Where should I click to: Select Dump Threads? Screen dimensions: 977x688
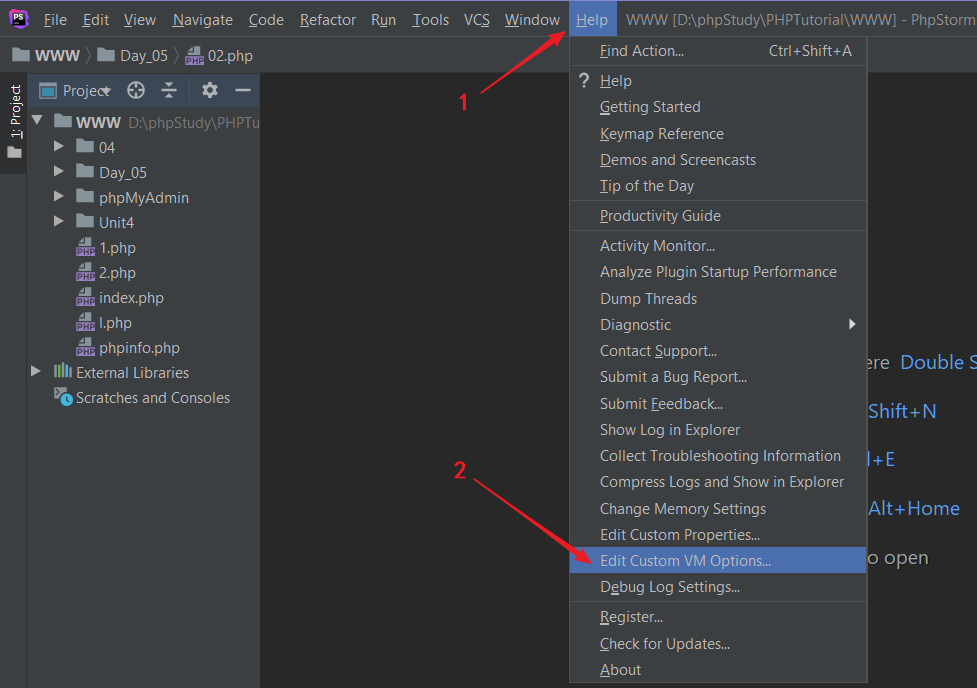coord(718,299)
